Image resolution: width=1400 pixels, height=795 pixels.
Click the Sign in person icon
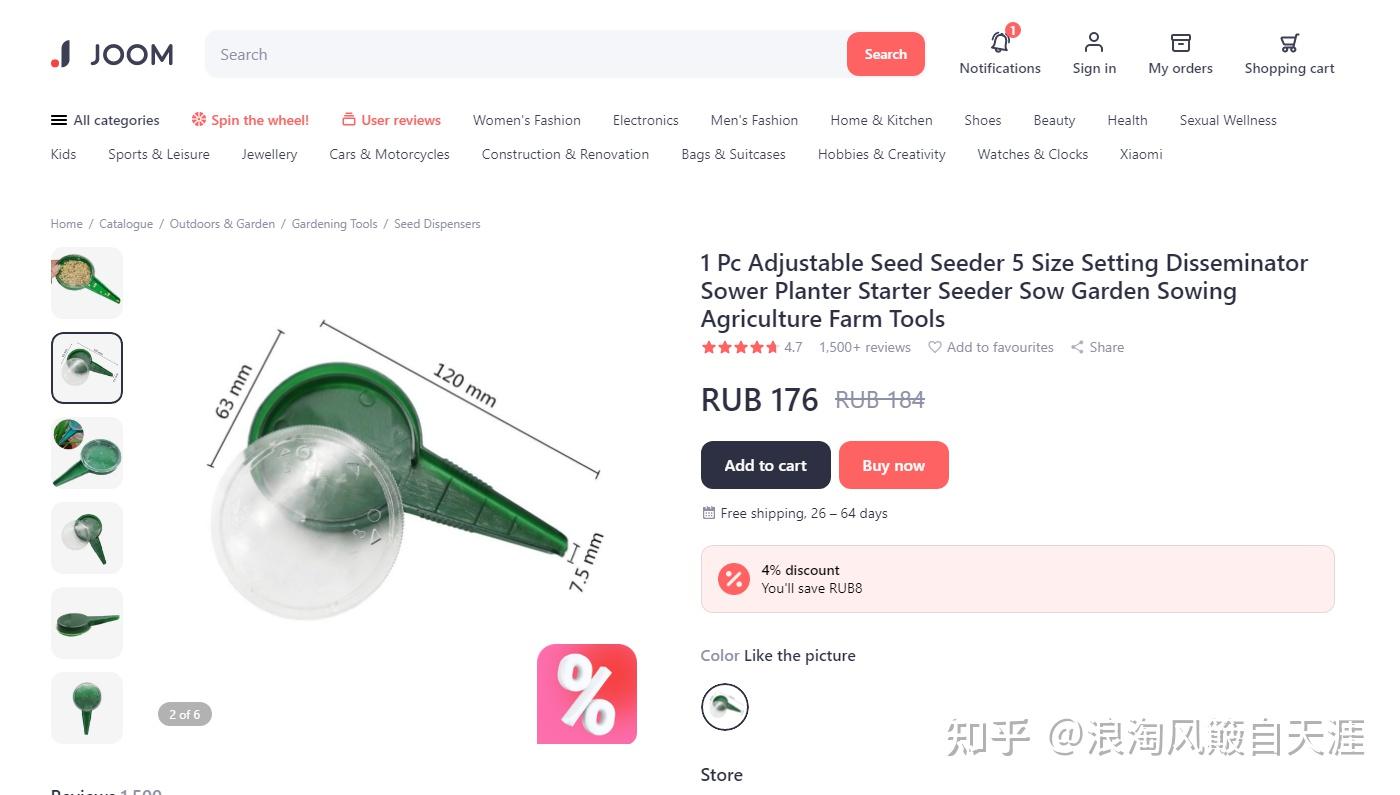click(x=1094, y=42)
